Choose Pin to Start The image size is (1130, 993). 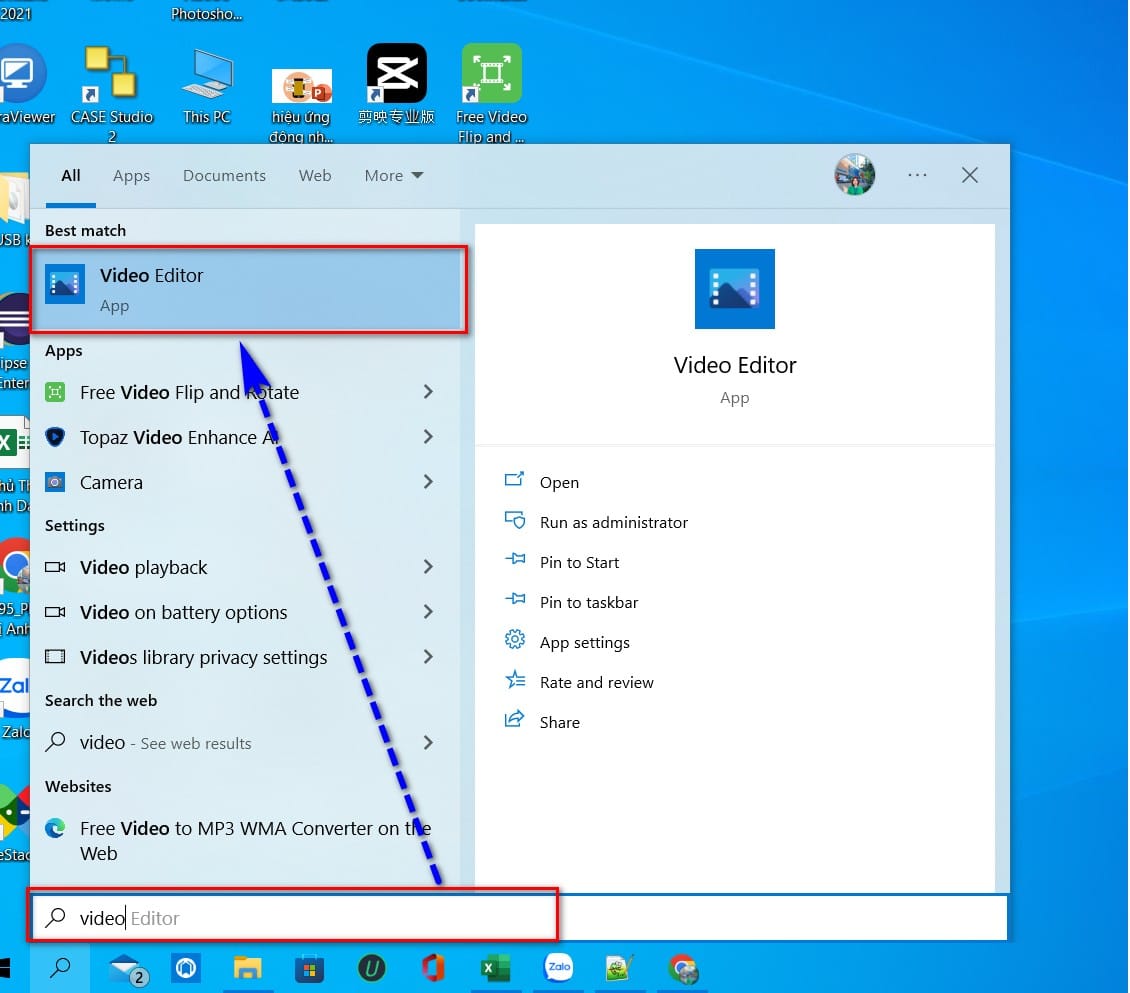click(x=579, y=562)
